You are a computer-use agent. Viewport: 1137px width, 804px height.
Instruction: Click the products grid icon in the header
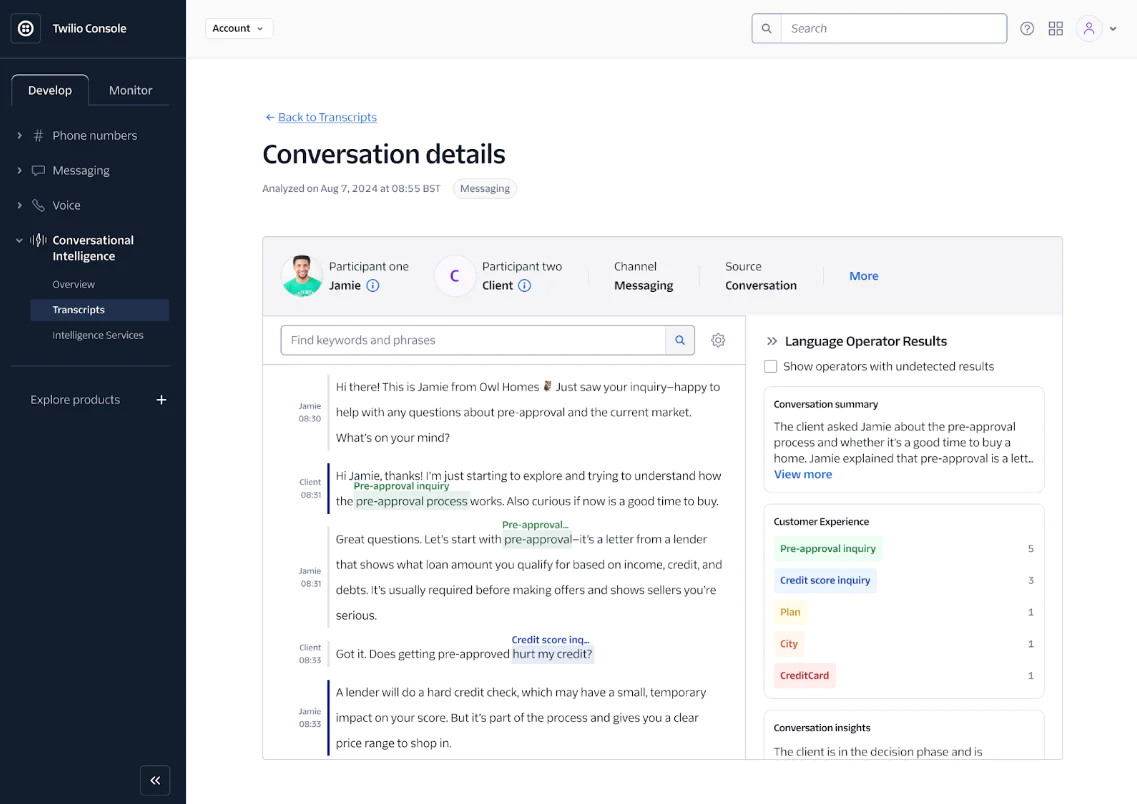1056,28
